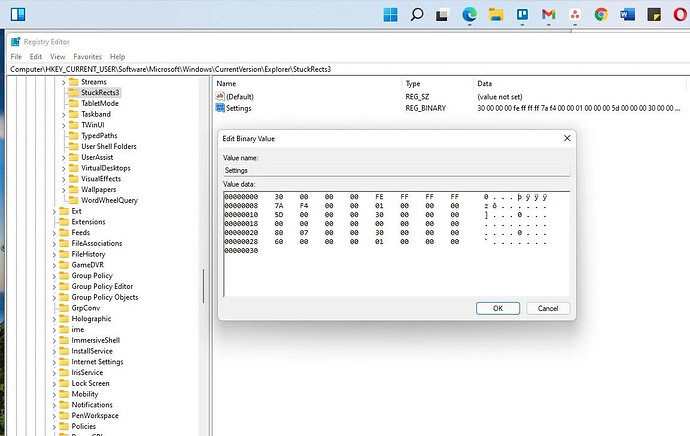This screenshot has height=436, width=690.
Task: Select the Settings binary value icon
Action: (220, 108)
